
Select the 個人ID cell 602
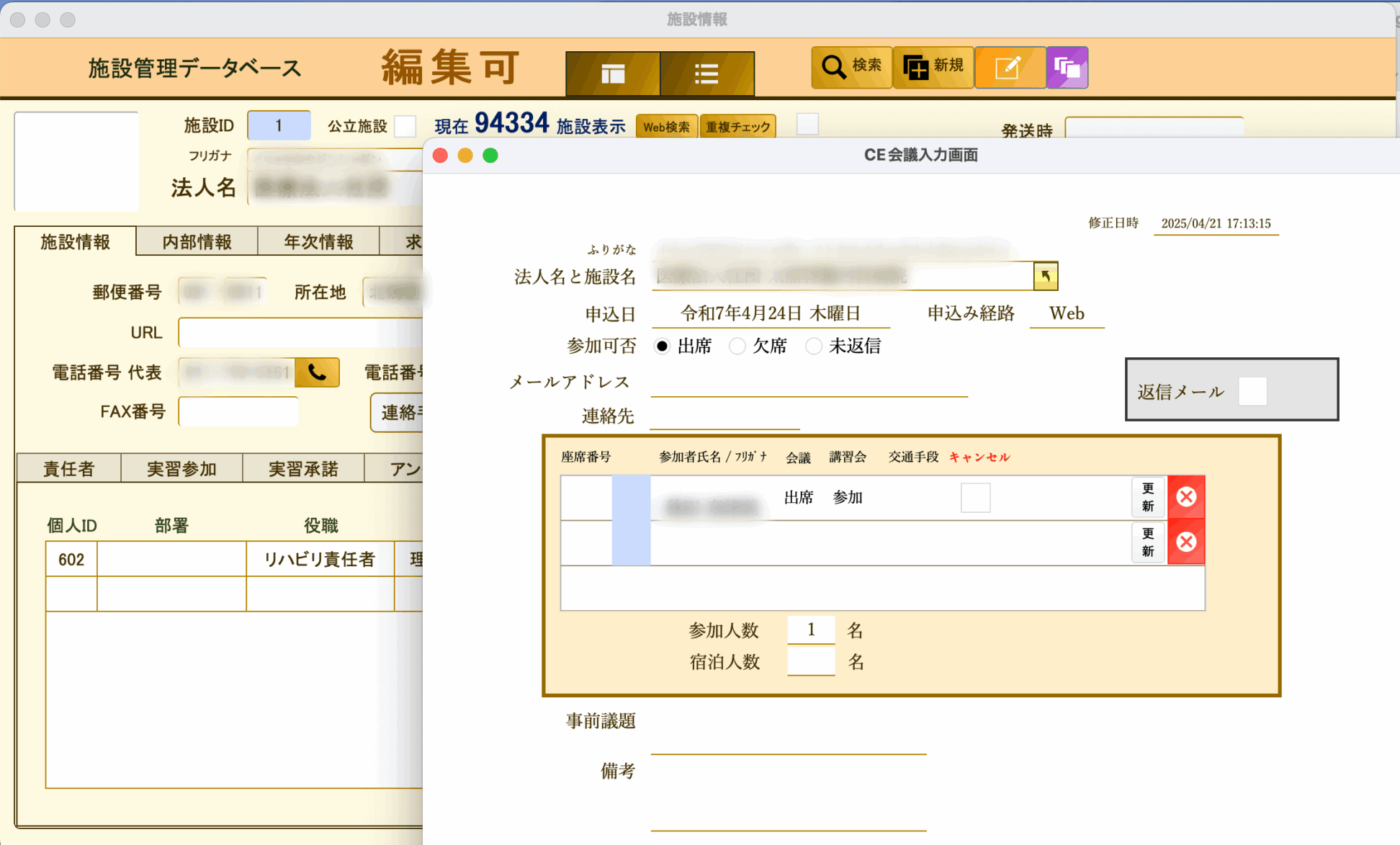tap(71, 560)
